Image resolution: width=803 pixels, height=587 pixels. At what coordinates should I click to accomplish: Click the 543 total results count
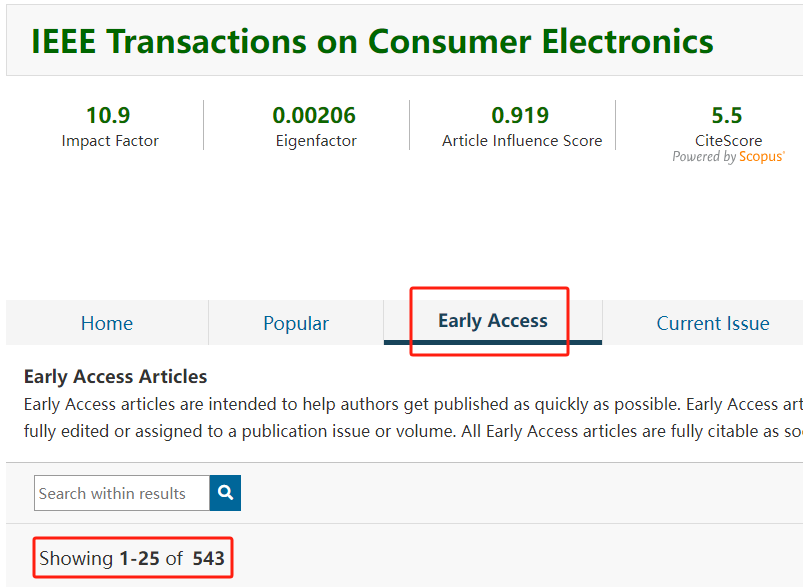tap(208, 558)
